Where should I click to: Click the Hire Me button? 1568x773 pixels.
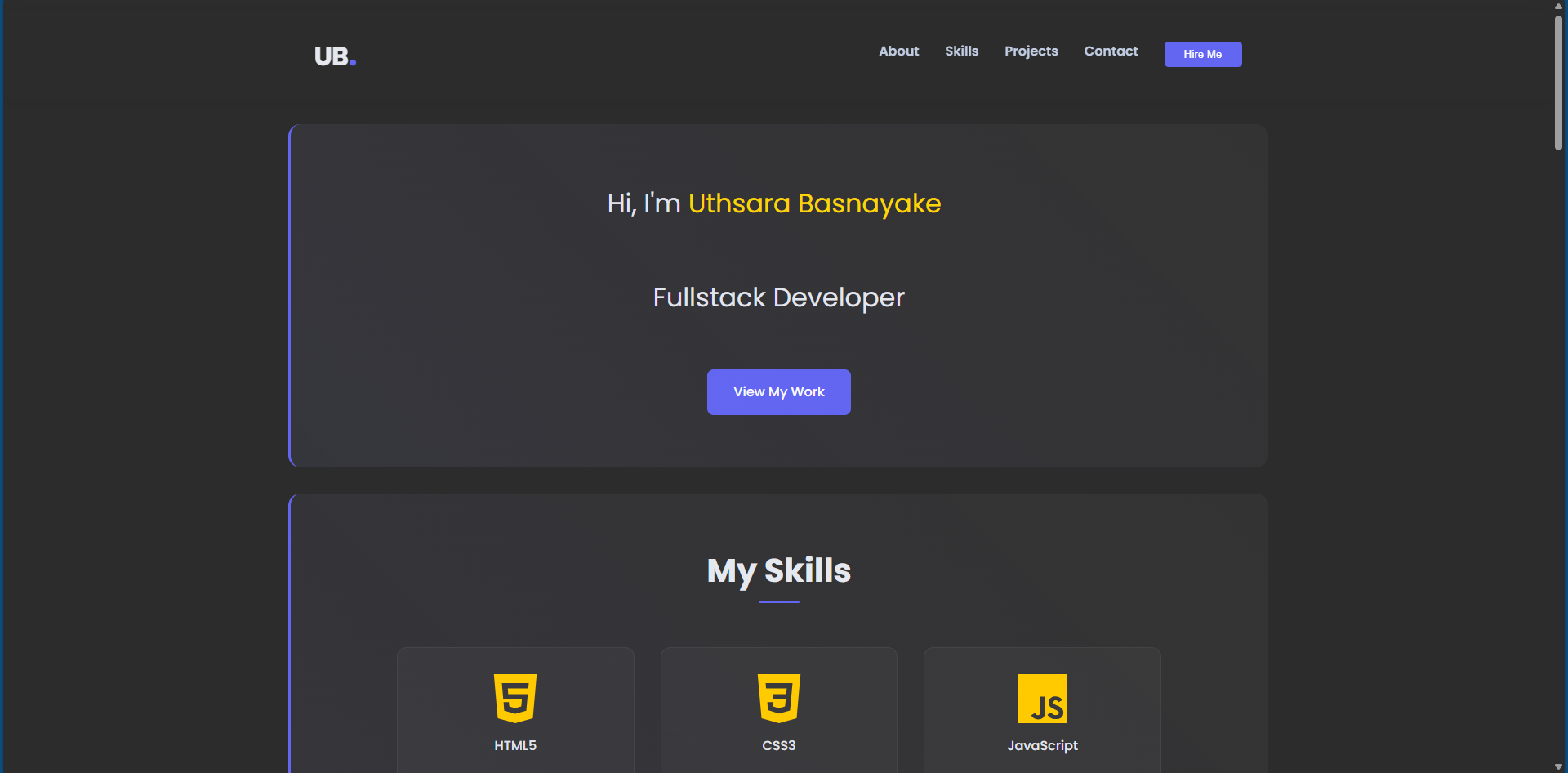pyautogui.click(x=1202, y=54)
